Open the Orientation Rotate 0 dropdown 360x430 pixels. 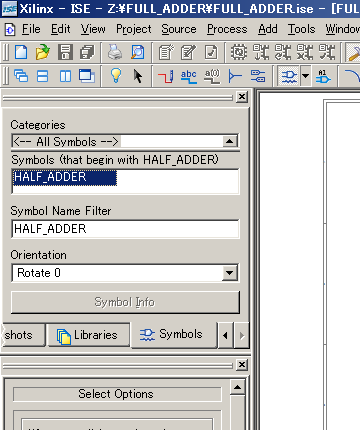point(229,273)
